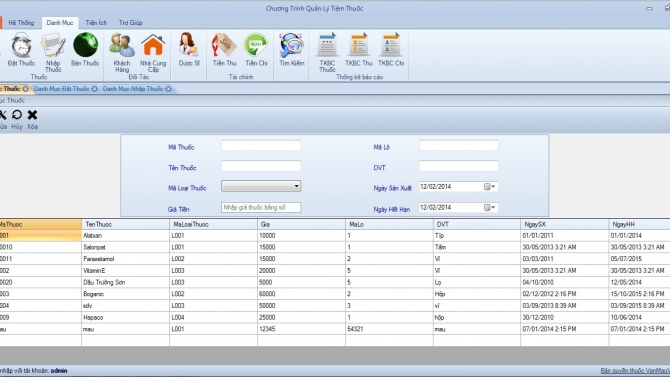This screenshot has height=377, width=670.
Task: Click the 30/12/2010 NgaySX cell
Action: tap(565, 318)
